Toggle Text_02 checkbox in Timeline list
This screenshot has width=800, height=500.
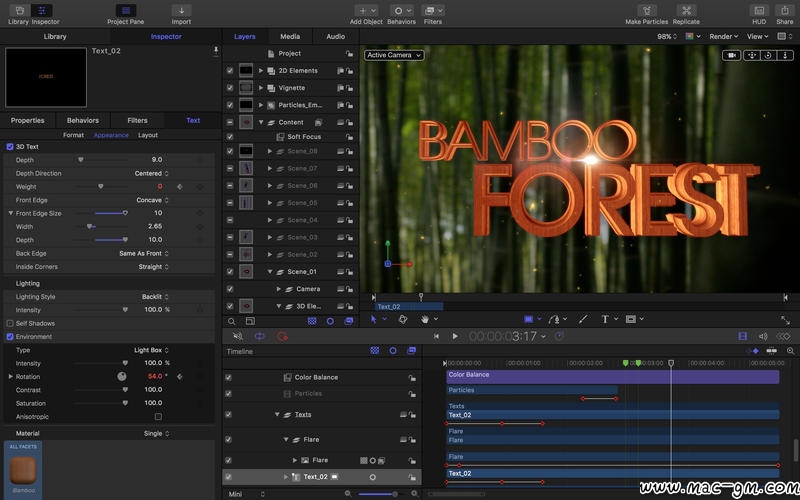click(x=228, y=477)
